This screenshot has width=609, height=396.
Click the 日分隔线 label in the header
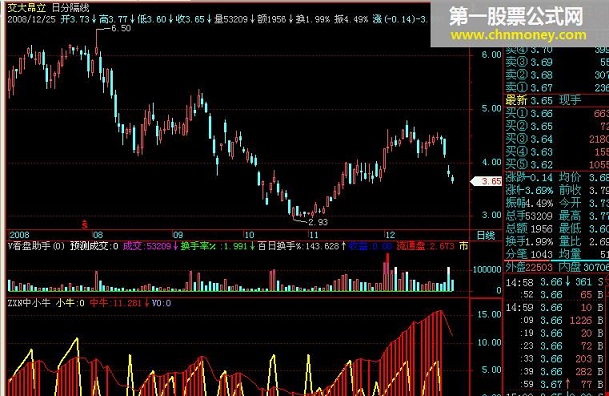70,8
